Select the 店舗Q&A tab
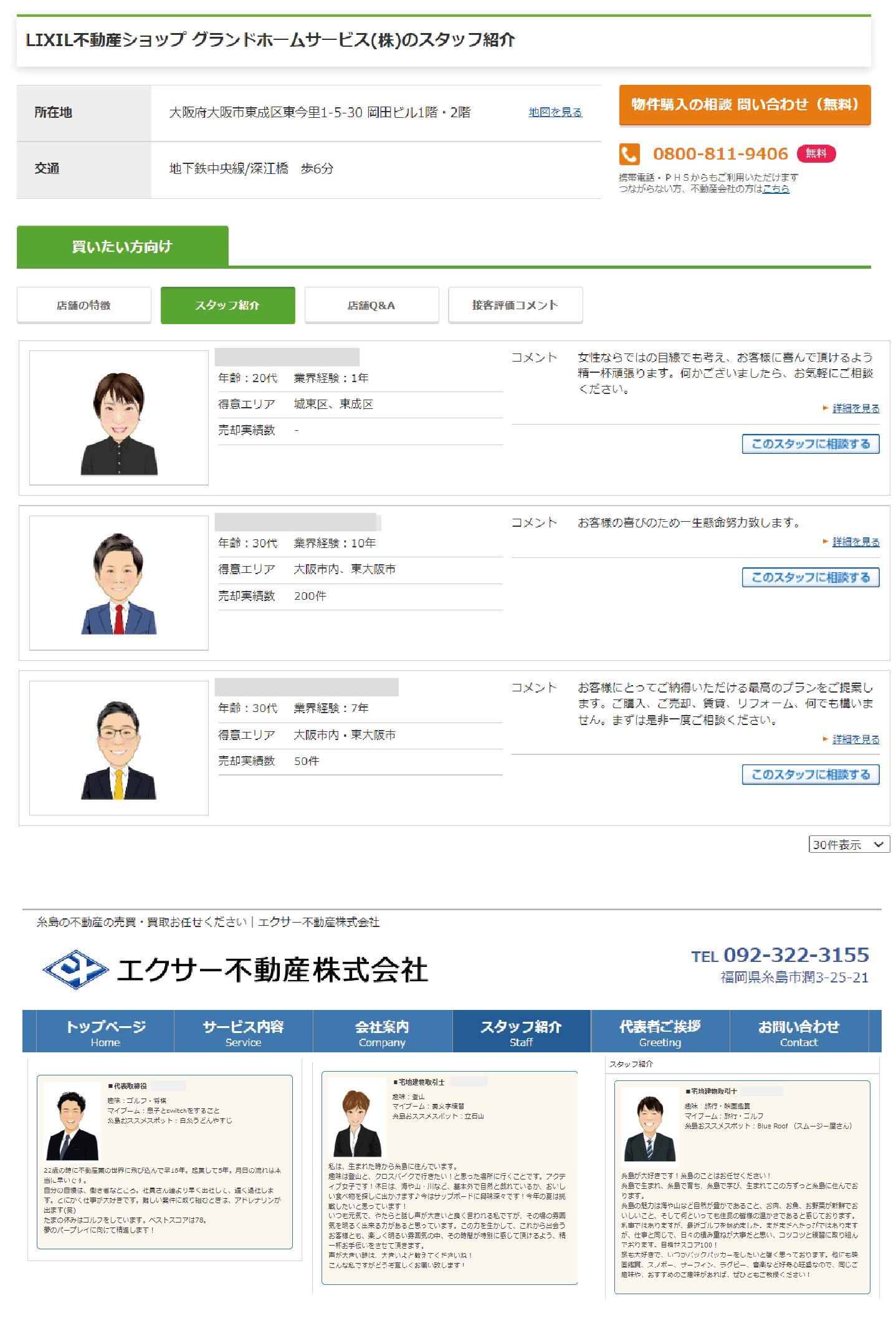 (371, 305)
